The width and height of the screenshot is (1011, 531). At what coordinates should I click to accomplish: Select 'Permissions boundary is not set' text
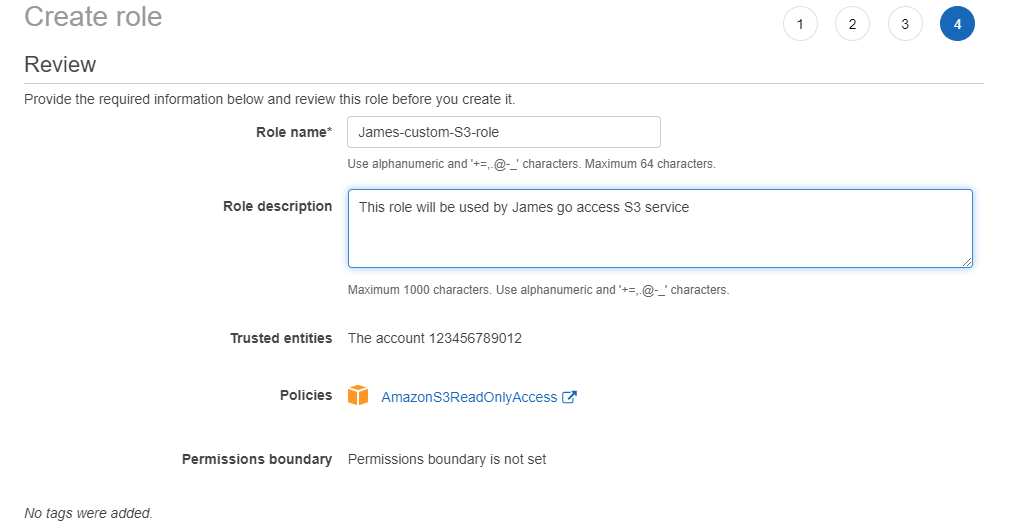(447, 459)
